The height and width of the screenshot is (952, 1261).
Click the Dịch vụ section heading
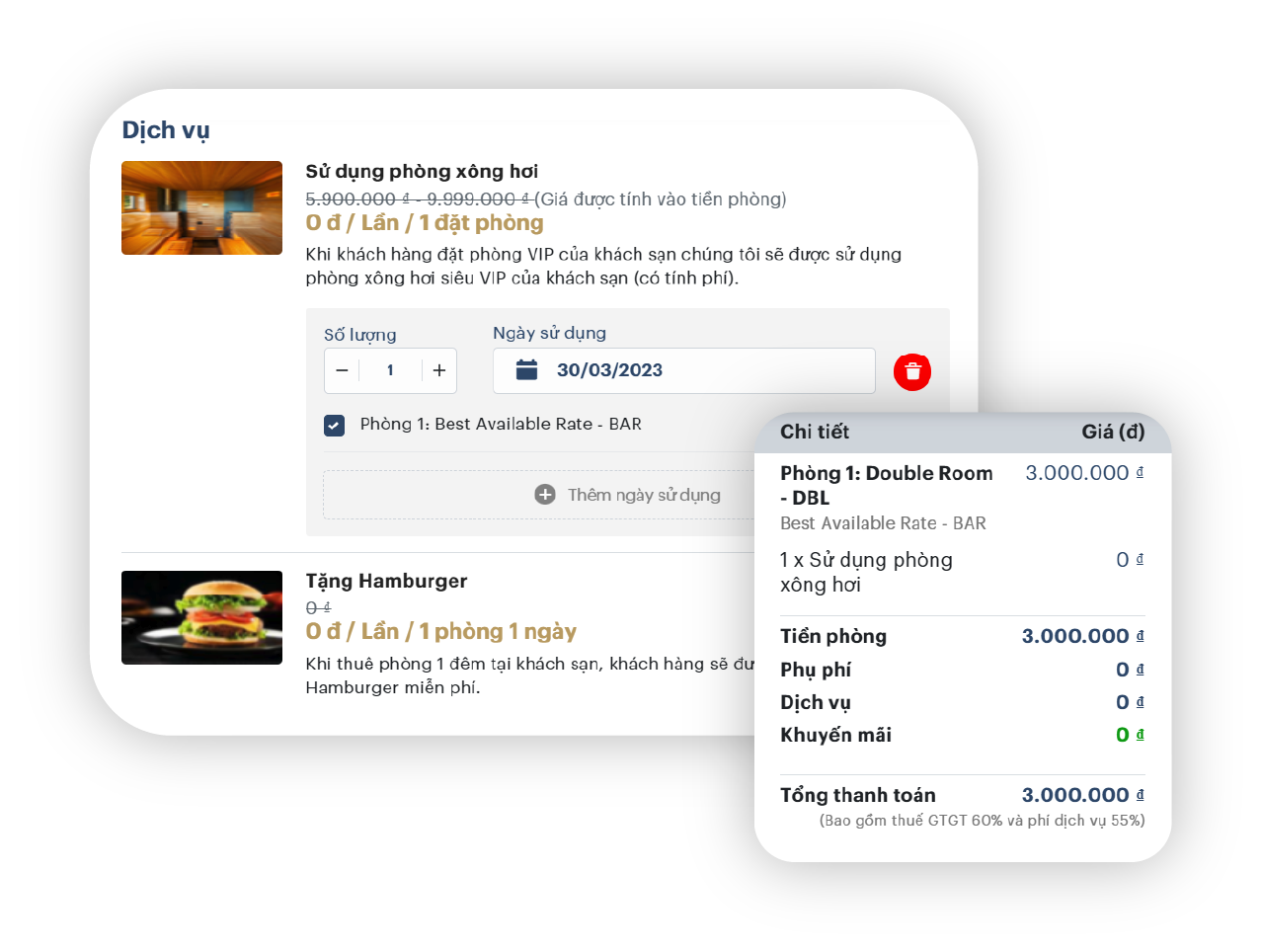coord(166,130)
